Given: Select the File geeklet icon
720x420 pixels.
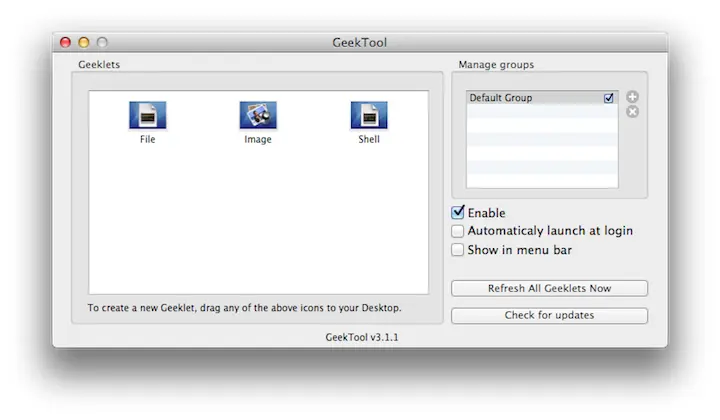Looking at the screenshot, I should click(147, 115).
